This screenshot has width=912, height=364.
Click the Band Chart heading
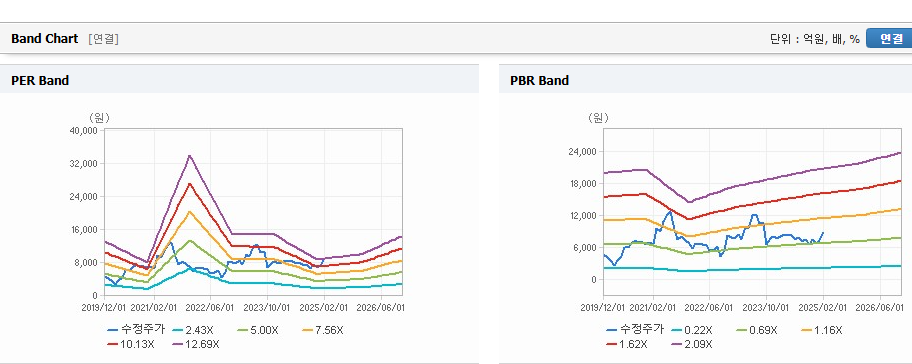point(44,39)
